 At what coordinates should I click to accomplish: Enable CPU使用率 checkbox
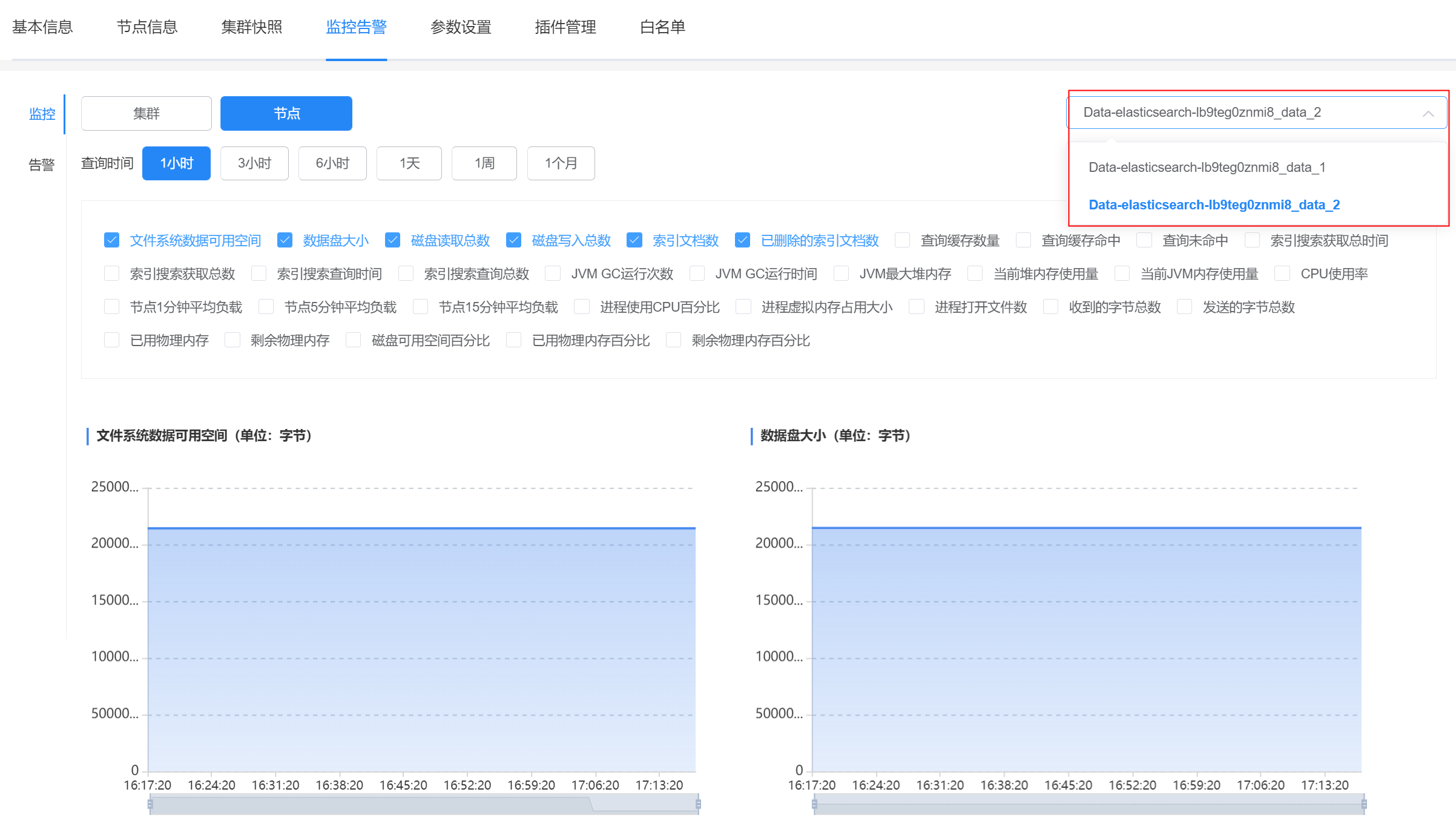tap(1282, 274)
